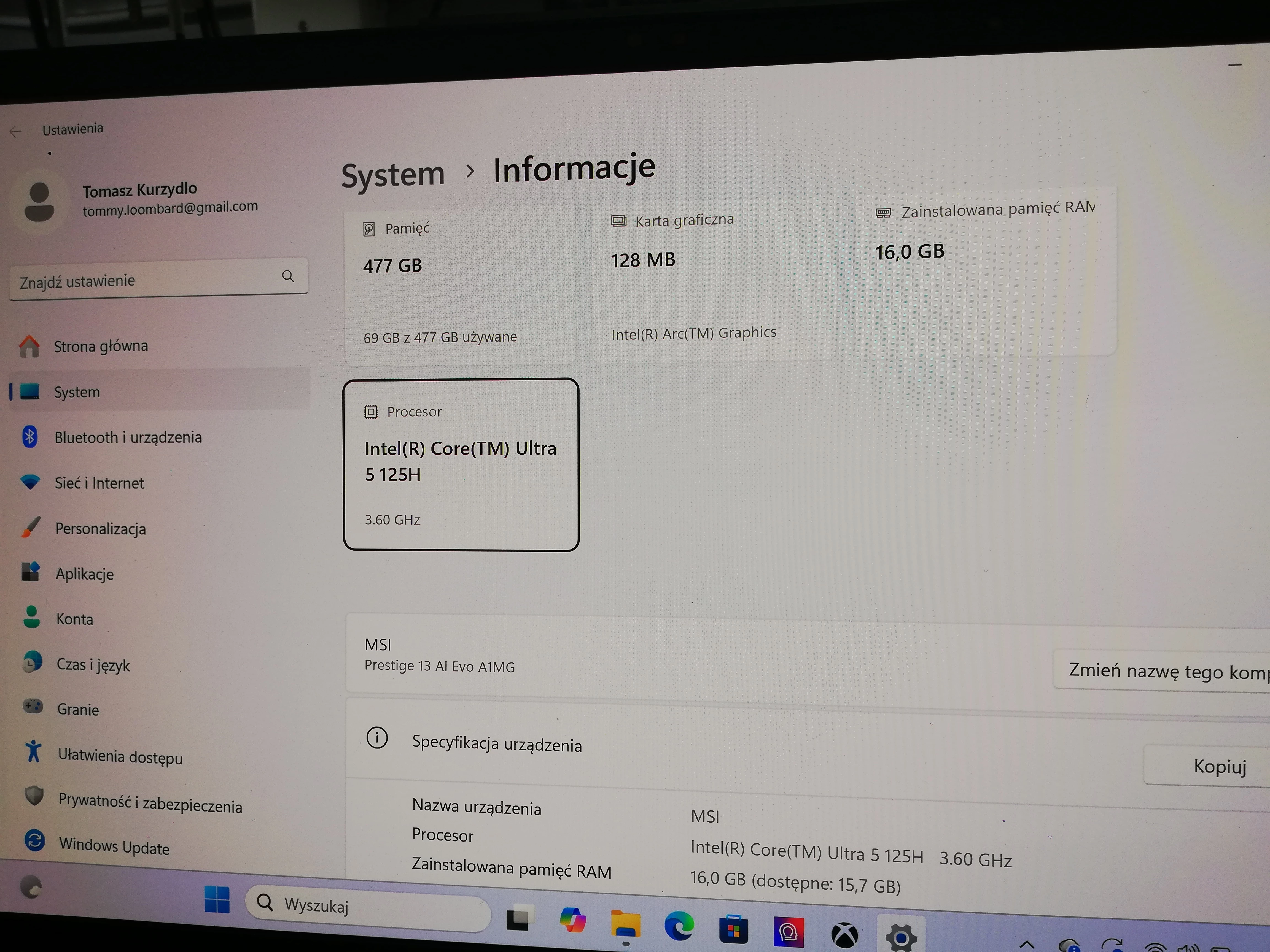
Task: Click the Kopiuj button
Action: (1207, 766)
